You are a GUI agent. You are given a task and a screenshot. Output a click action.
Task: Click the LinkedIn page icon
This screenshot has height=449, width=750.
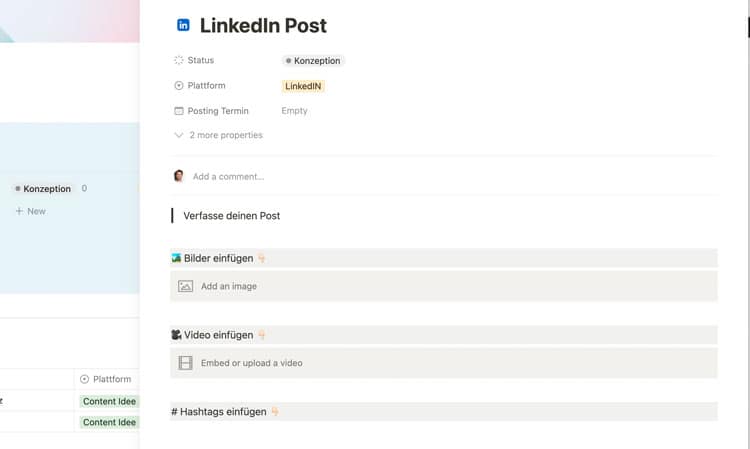click(x=183, y=26)
